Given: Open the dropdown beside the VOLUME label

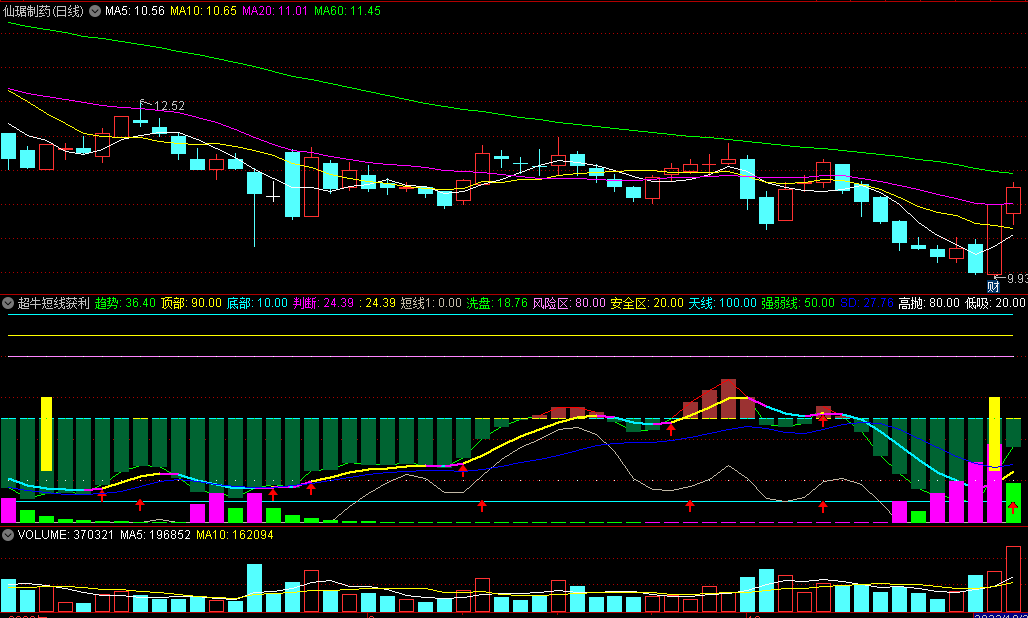Looking at the screenshot, I should tap(9, 535).
